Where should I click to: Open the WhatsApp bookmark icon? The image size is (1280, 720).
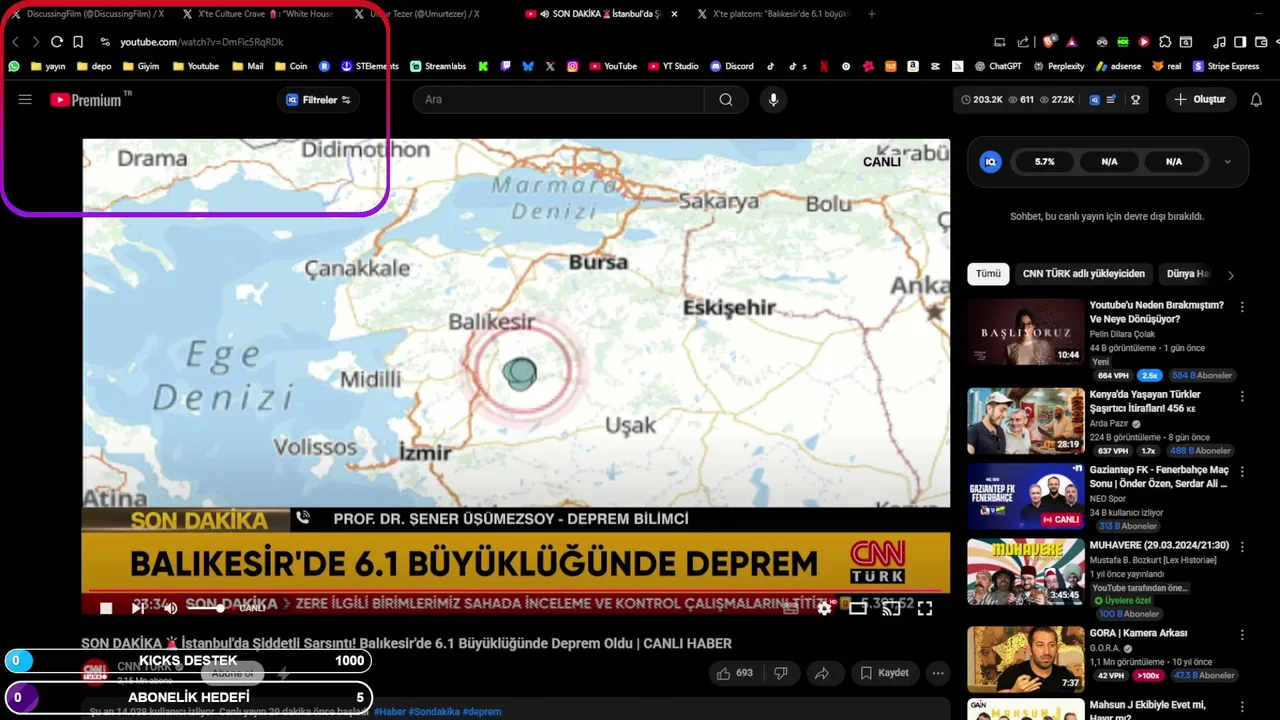coord(14,66)
